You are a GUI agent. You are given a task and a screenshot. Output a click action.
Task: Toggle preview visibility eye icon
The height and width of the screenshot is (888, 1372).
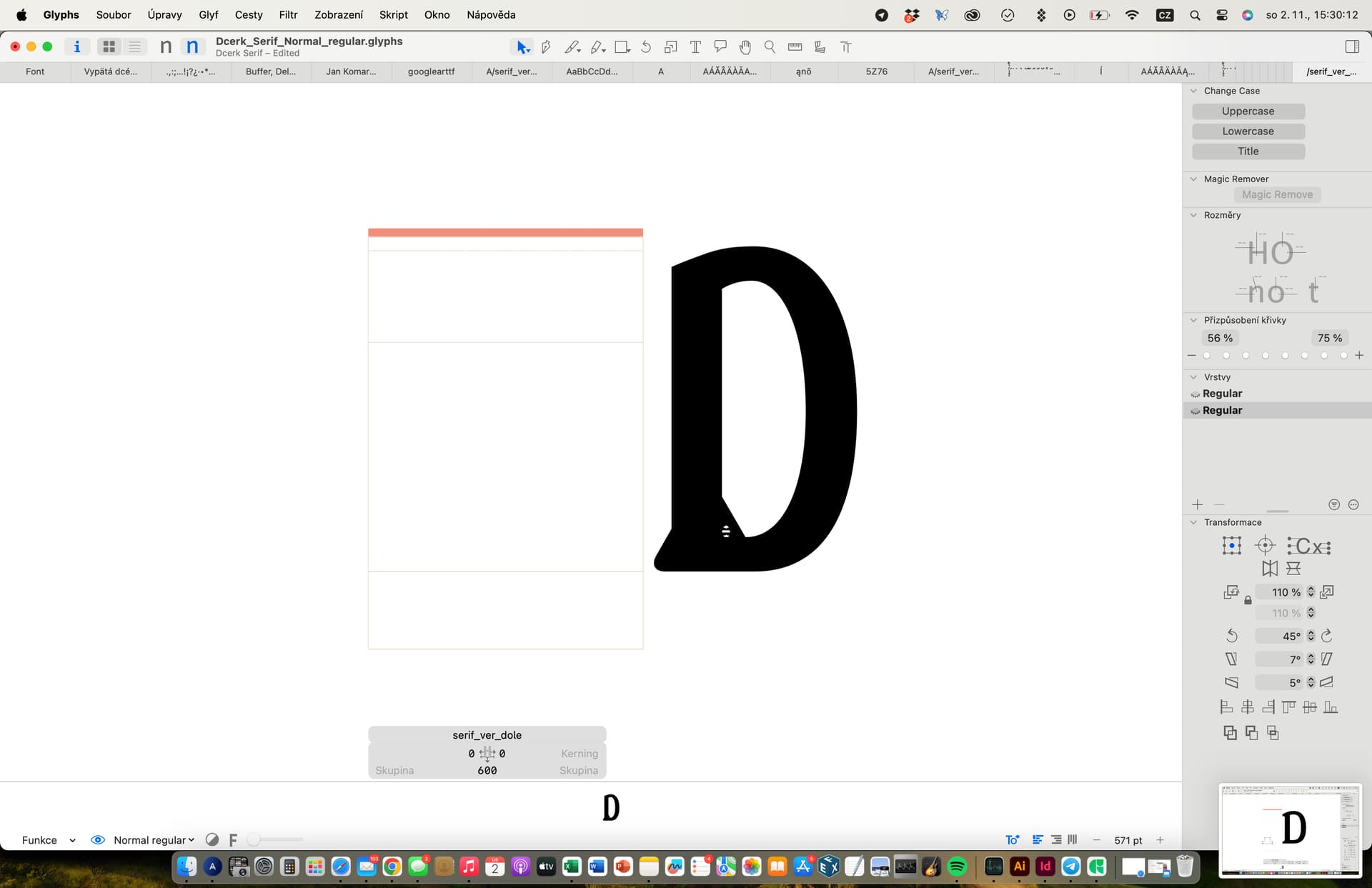click(98, 840)
